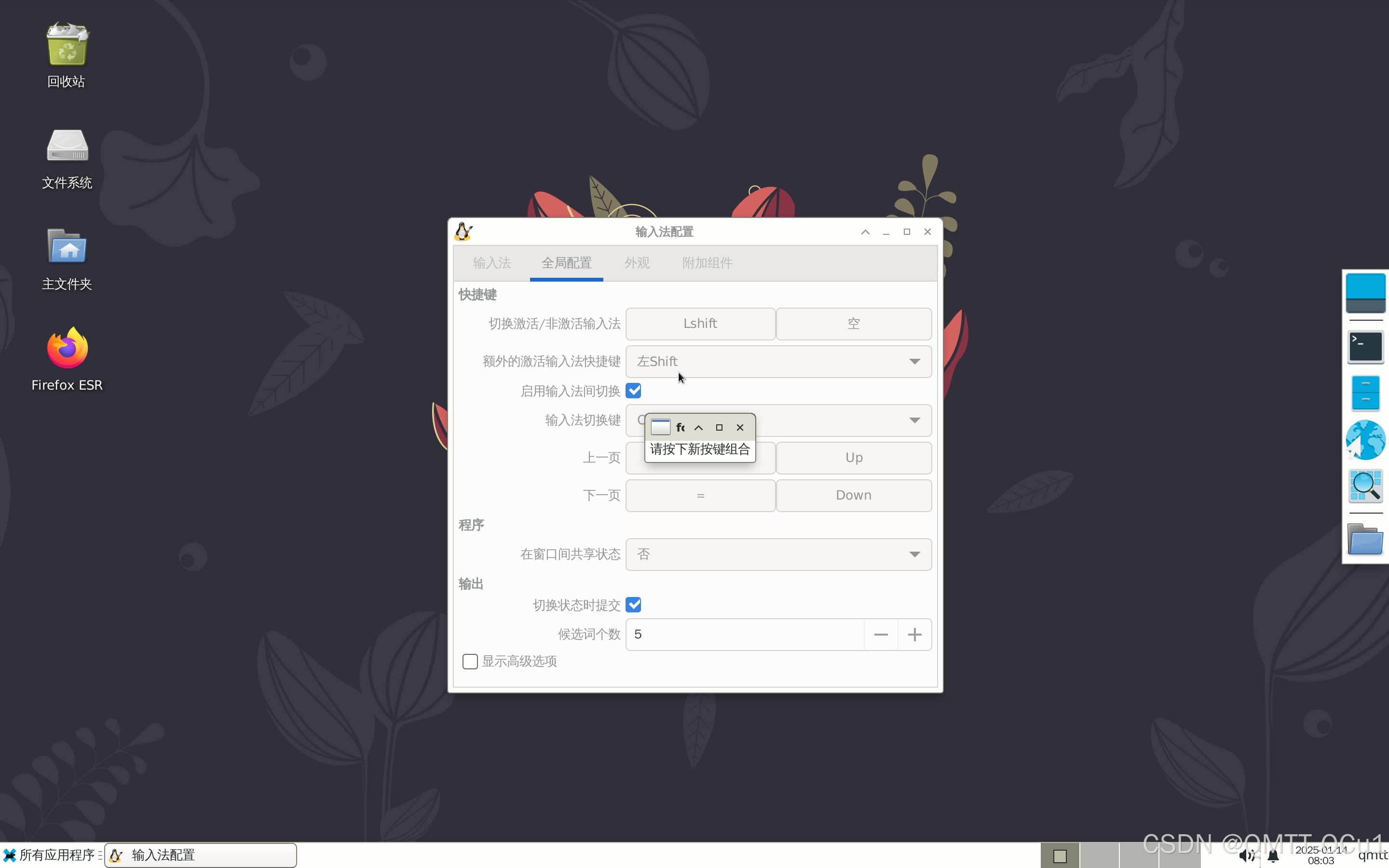The height and width of the screenshot is (868, 1389).
Task: Open the 回收站 trash icon
Action: click(67, 46)
